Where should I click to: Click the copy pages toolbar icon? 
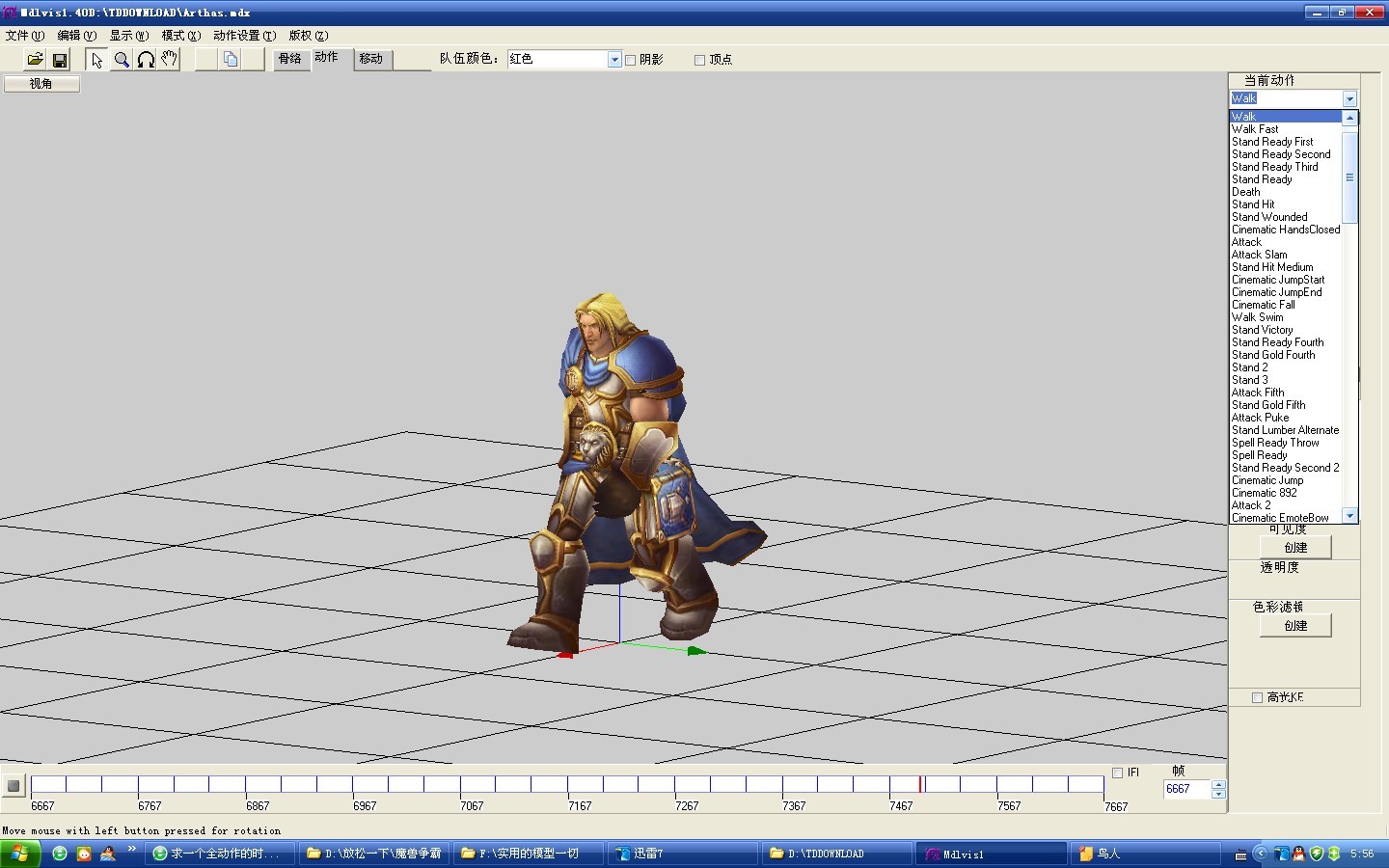(230, 60)
